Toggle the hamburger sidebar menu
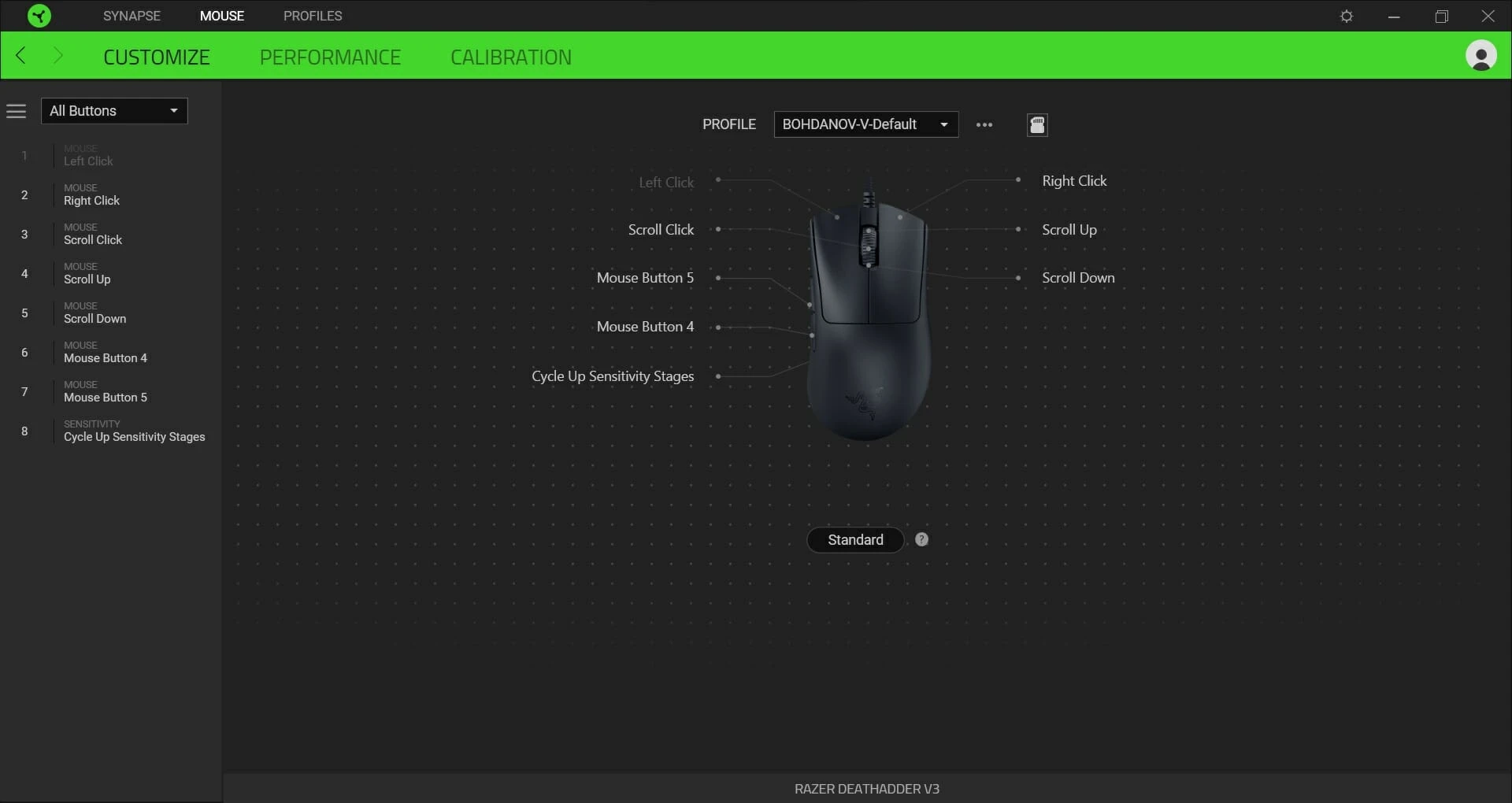Image resolution: width=1512 pixels, height=803 pixels. [17, 111]
